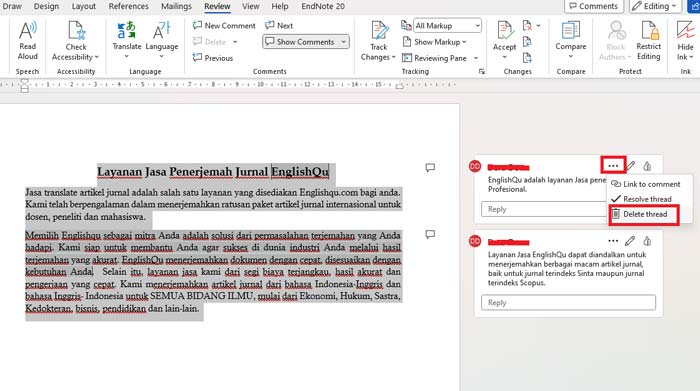Click Restrict Editing
This screenshot has width=700, height=391.
click(x=648, y=41)
